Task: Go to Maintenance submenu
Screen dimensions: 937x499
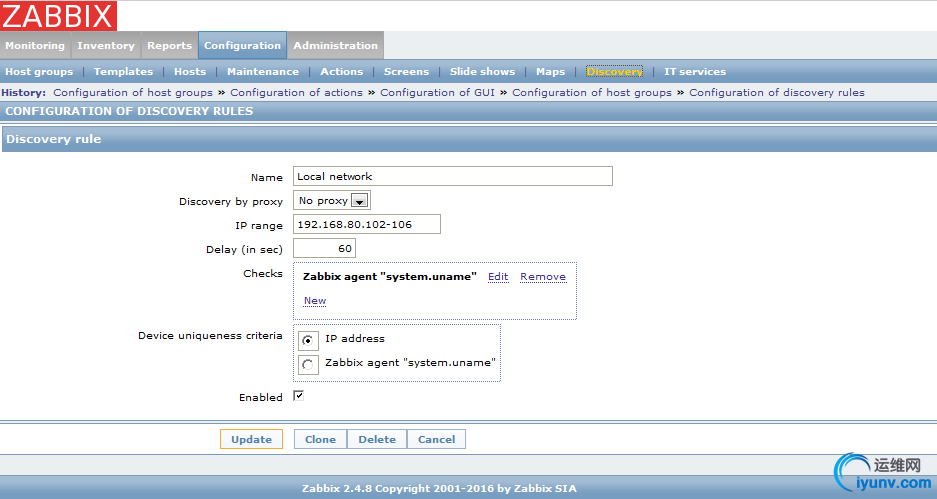Action: coord(263,72)
